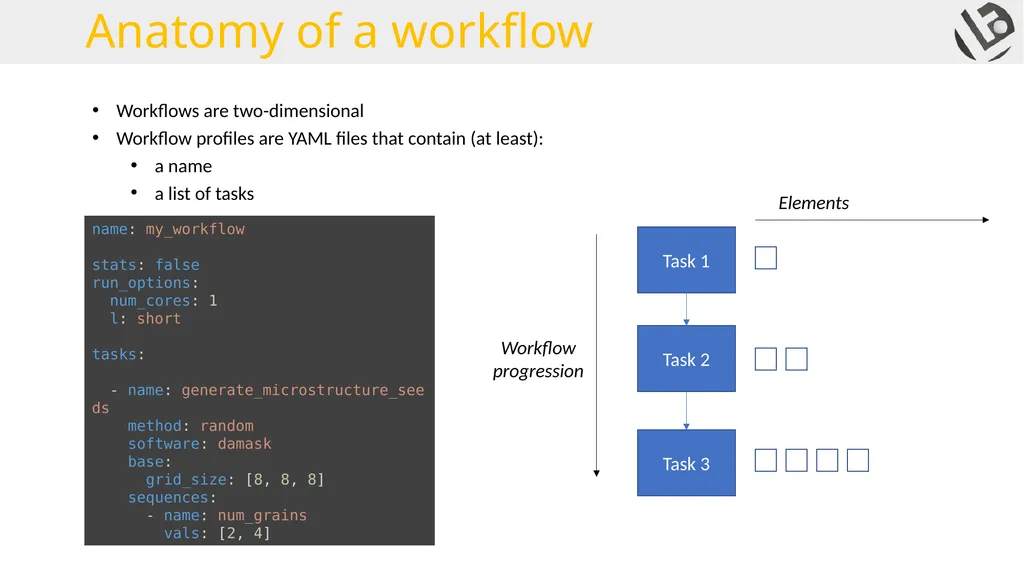Click the code line "base:"

(x=149, y=462)
